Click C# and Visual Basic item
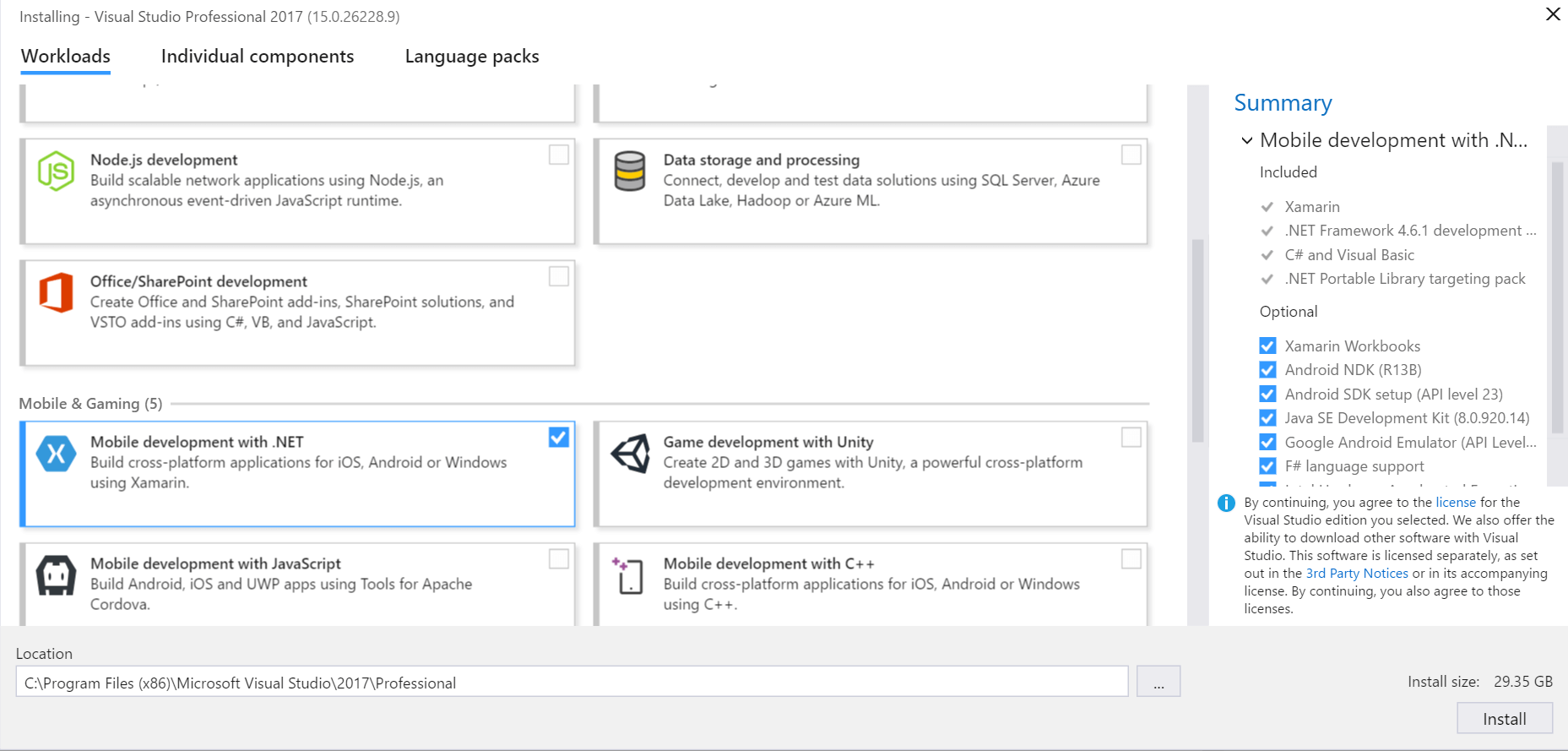 pos(1349,255)
